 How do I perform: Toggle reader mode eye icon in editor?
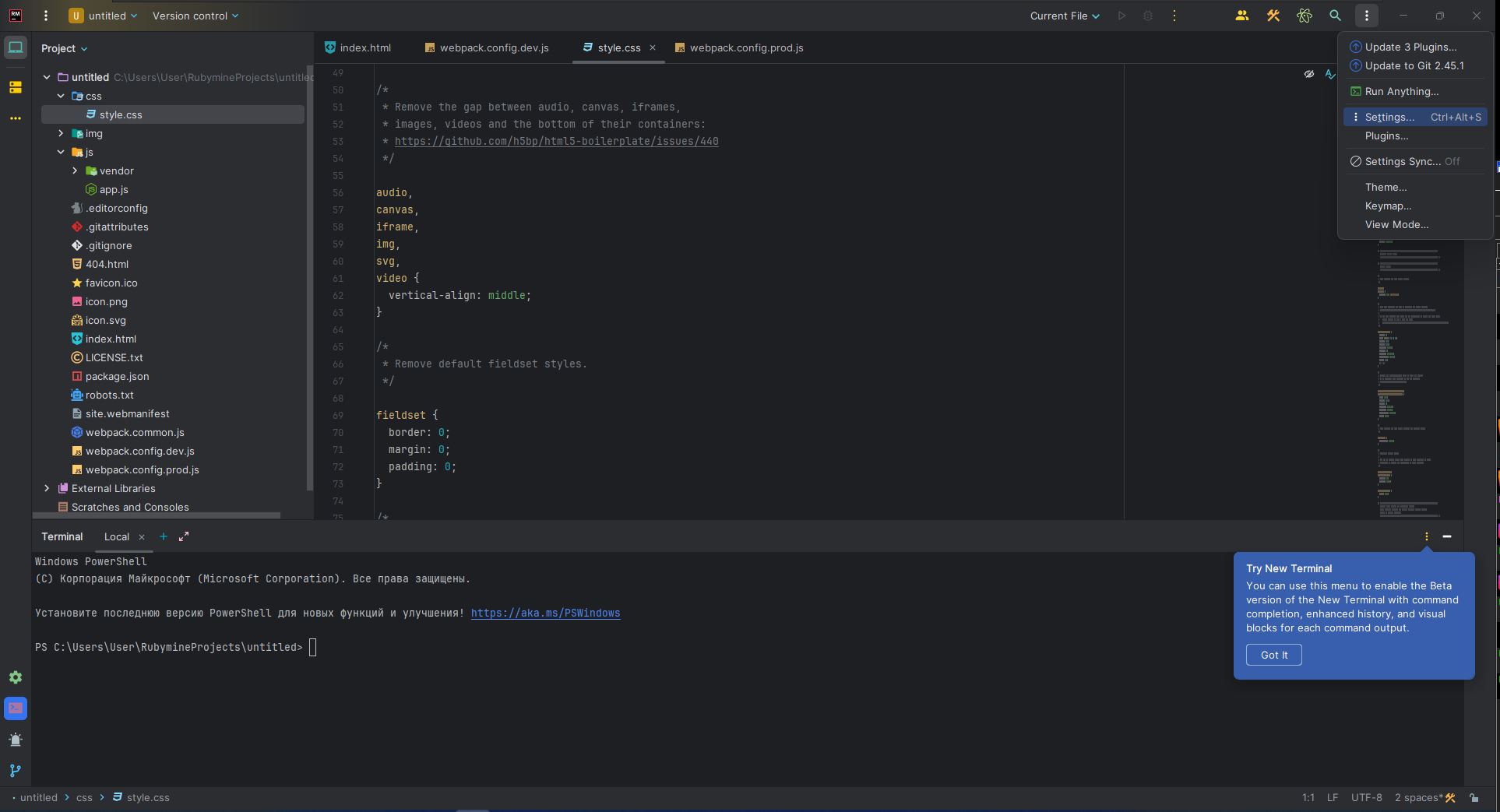[1309, 74]
